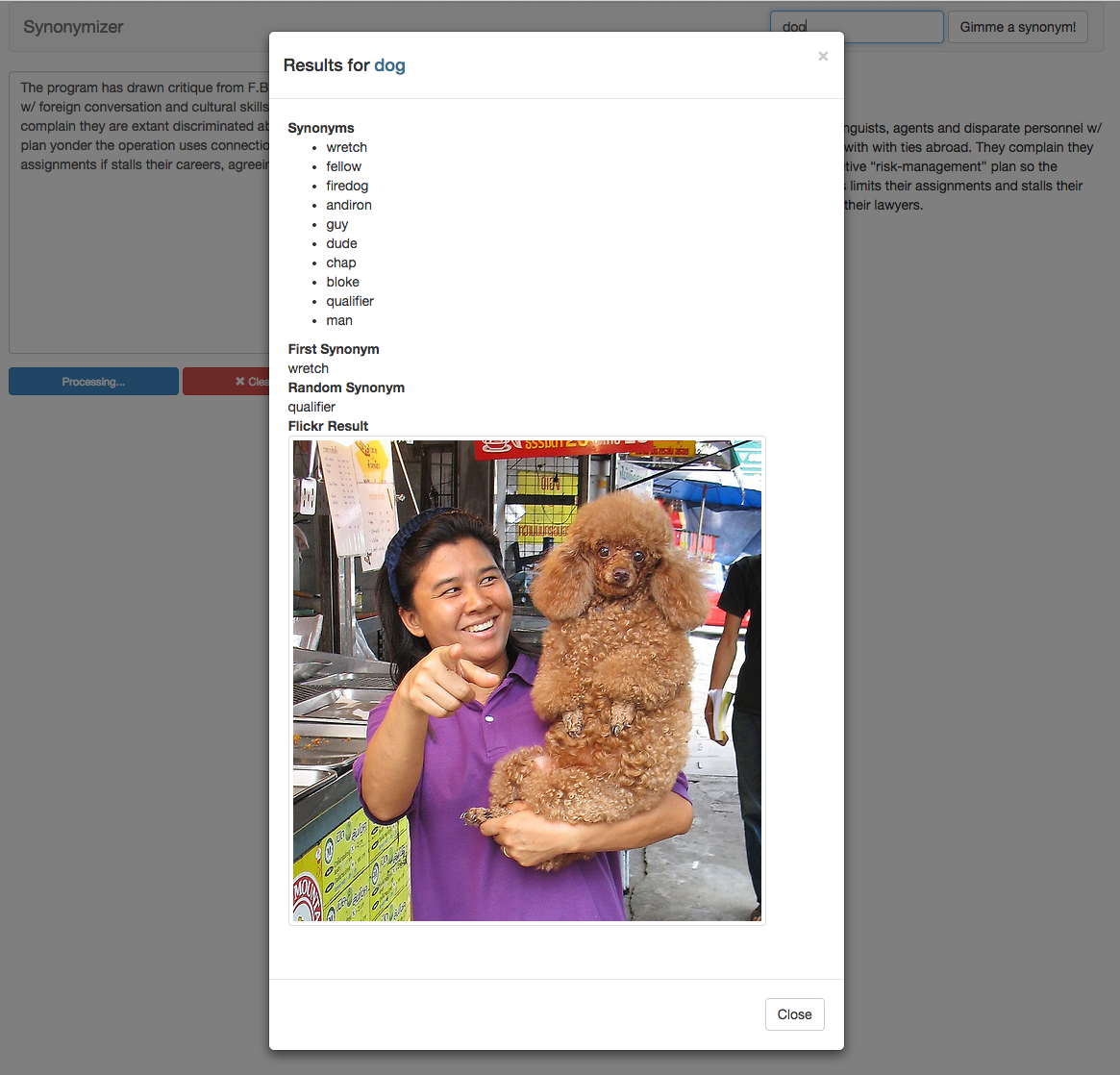Click the Random Synonym result qualifier
1120x1075 pixels.
tap(311, 407)
